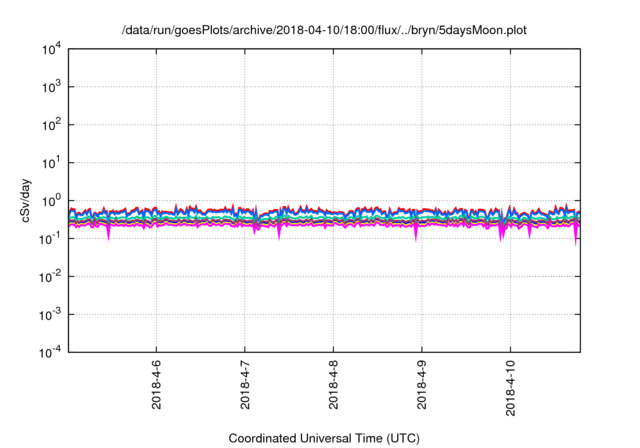
Task: Click the 10^0 y-axis tick label
Action: (x=50, y=200)
